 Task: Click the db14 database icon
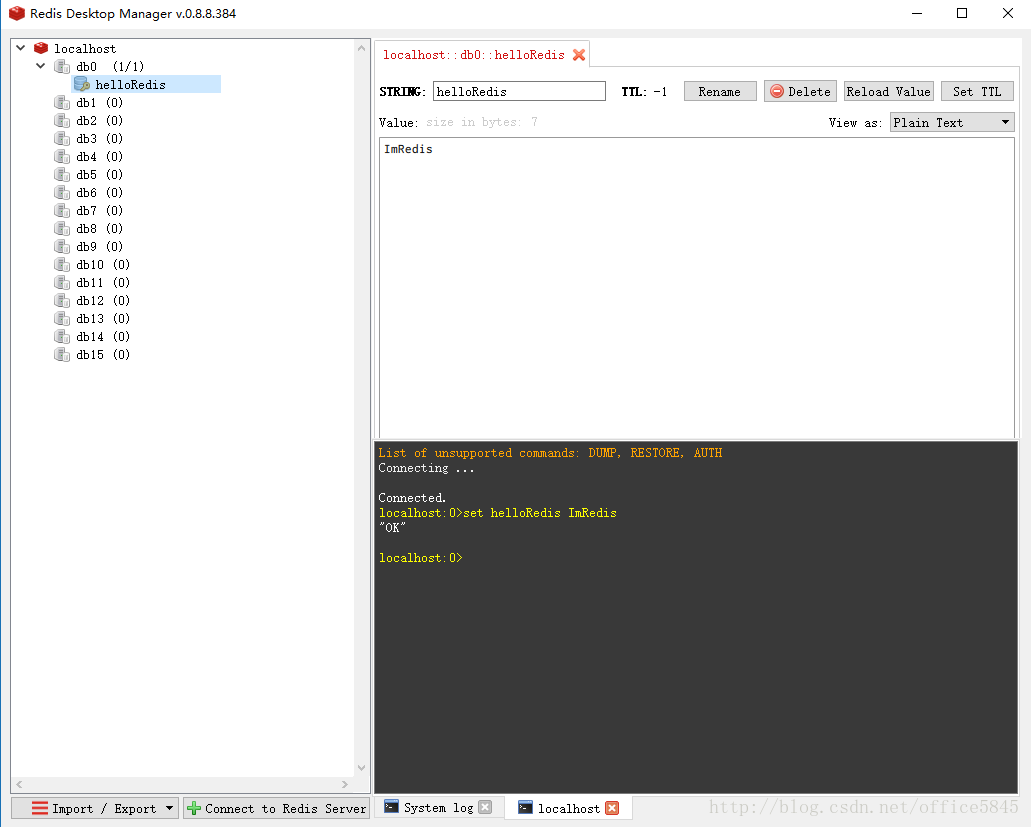coord(62,337)
